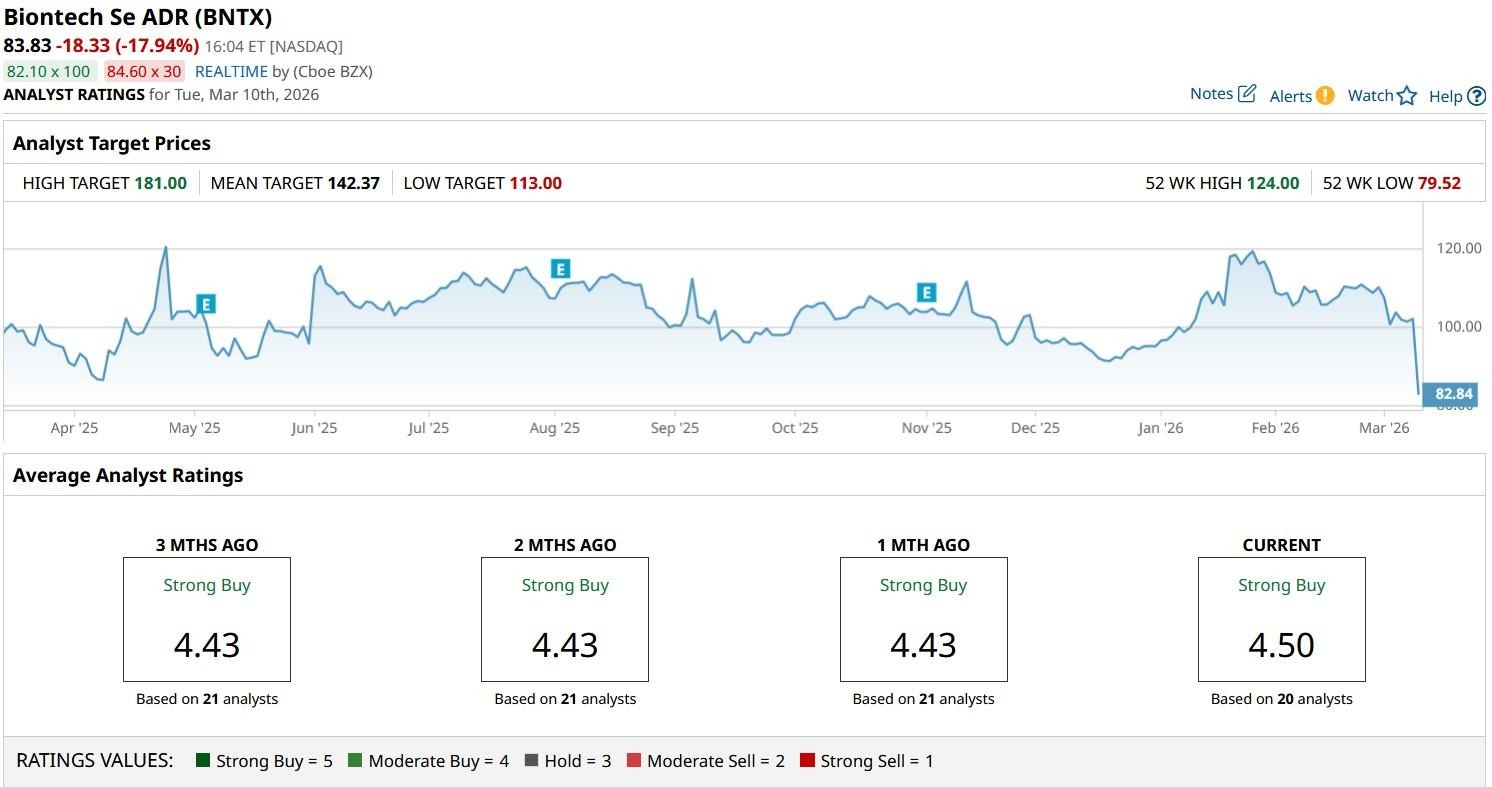The width and height of the screenshot is (1492, 787).
Task: Click the Analyst Target Prices heading
Action: [112, 143]
